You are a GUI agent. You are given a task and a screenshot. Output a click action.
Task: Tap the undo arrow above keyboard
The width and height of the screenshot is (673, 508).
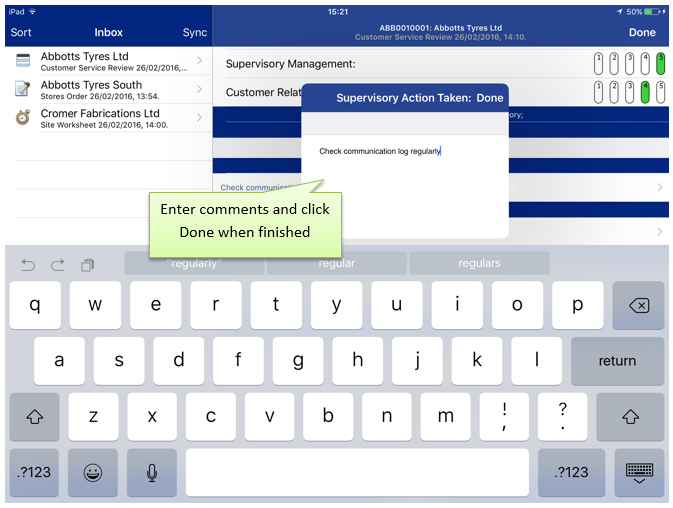click(28, 265)
